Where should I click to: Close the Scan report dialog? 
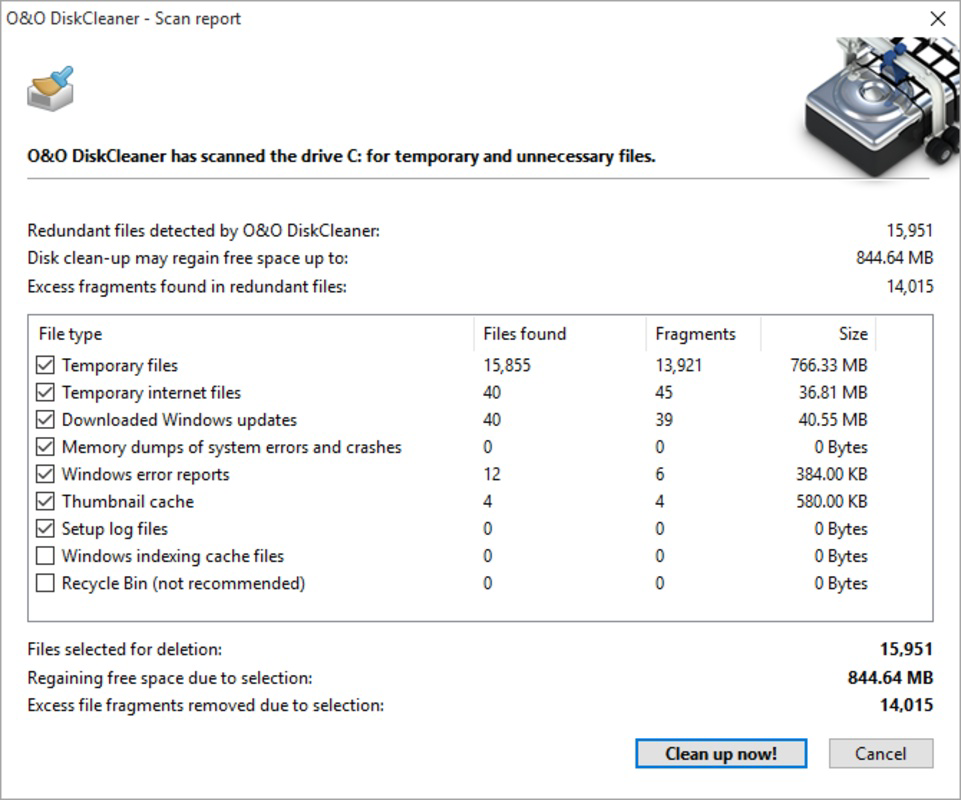coord(938,19)
